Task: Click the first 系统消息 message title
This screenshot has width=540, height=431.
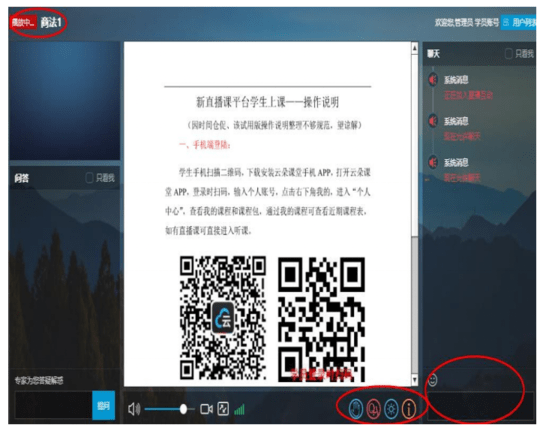Action: (x=456, y=80)
